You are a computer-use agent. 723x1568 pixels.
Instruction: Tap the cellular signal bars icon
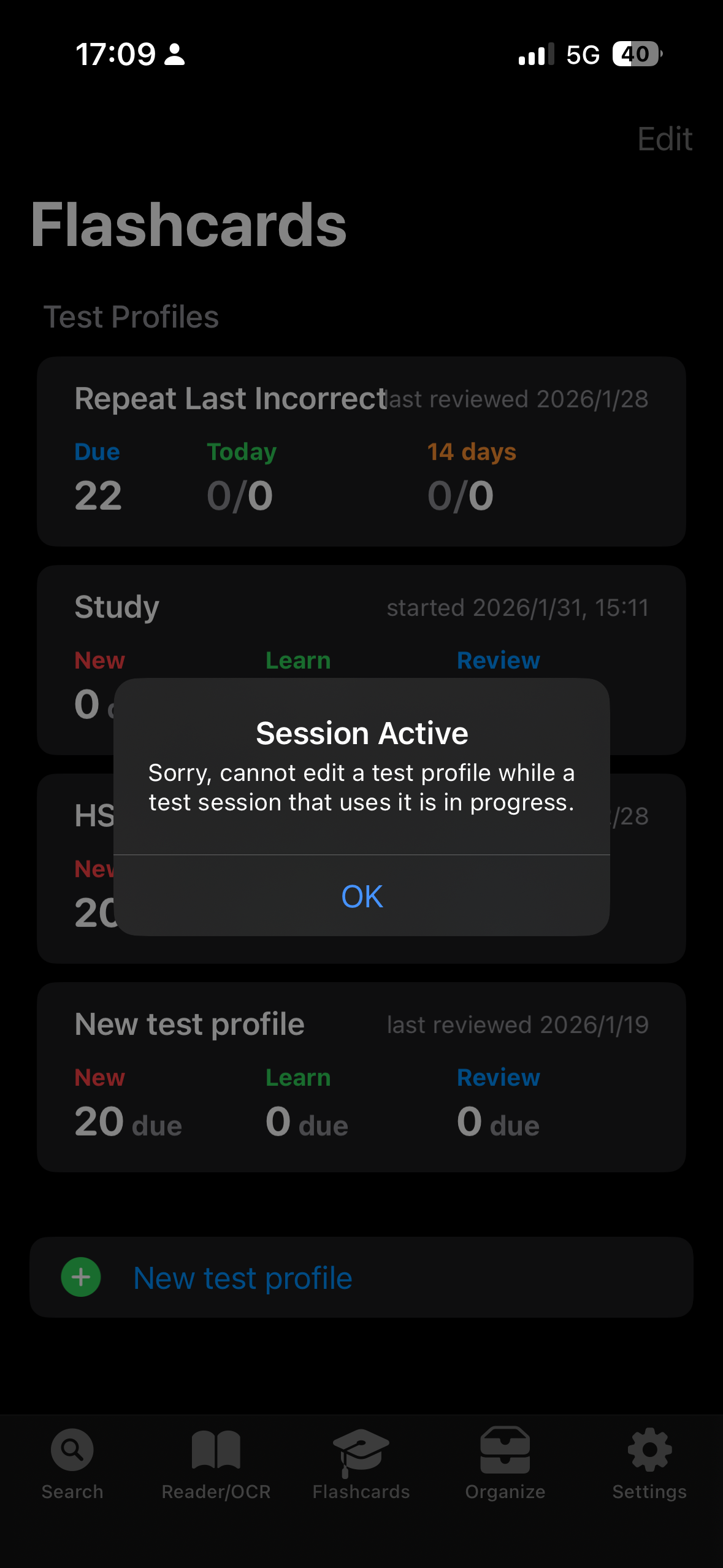coord(536,55)
